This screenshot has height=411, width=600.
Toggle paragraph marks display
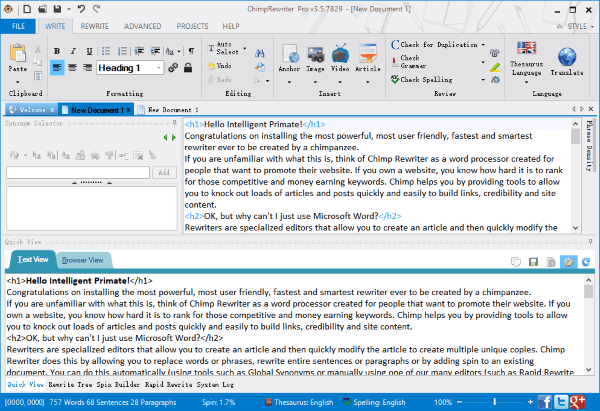click(191, 51)
